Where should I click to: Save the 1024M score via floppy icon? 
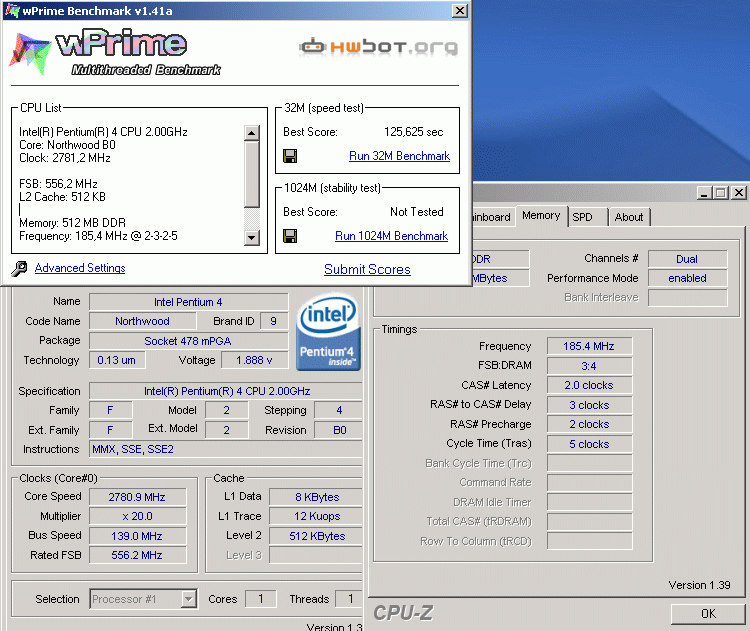click(x=290, y=236)
